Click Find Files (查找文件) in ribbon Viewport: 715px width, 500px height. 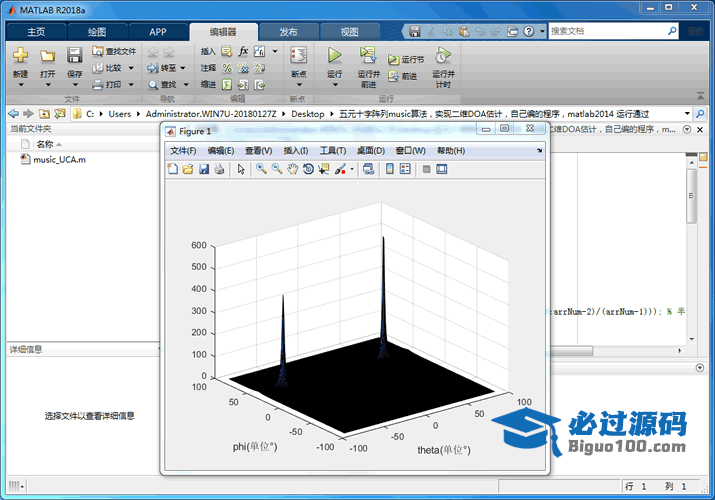(114, 51)
